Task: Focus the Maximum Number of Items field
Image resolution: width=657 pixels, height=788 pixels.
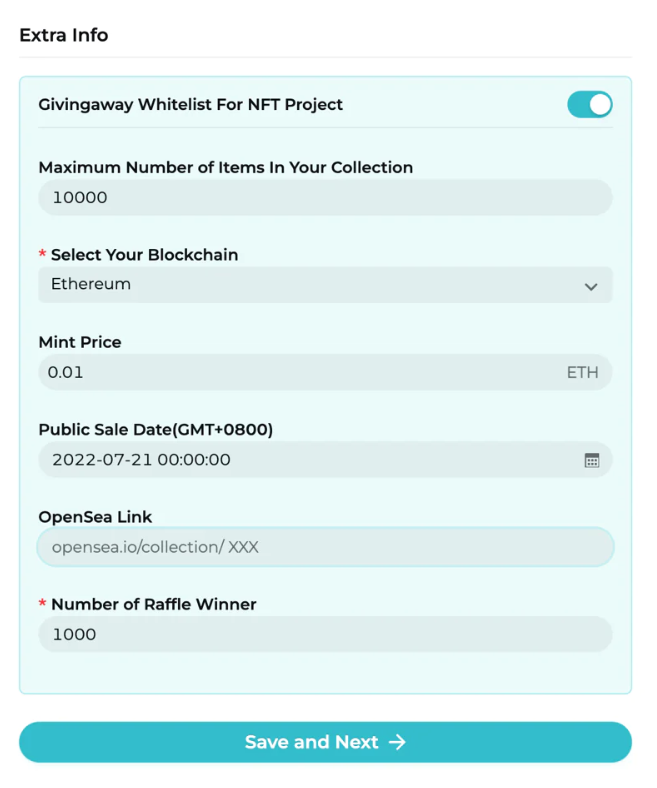Action: coord(325,198)
